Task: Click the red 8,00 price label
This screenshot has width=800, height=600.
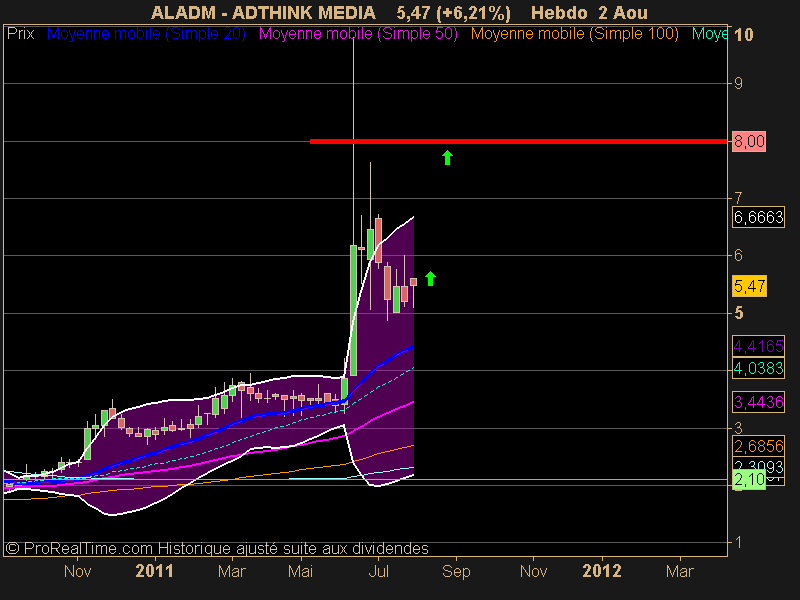Action: point(749,141)
